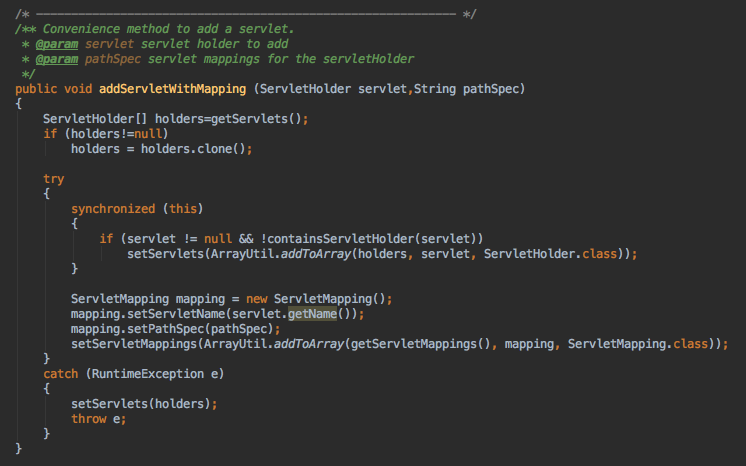
Task: Click the try keyword
Action: 53,178
